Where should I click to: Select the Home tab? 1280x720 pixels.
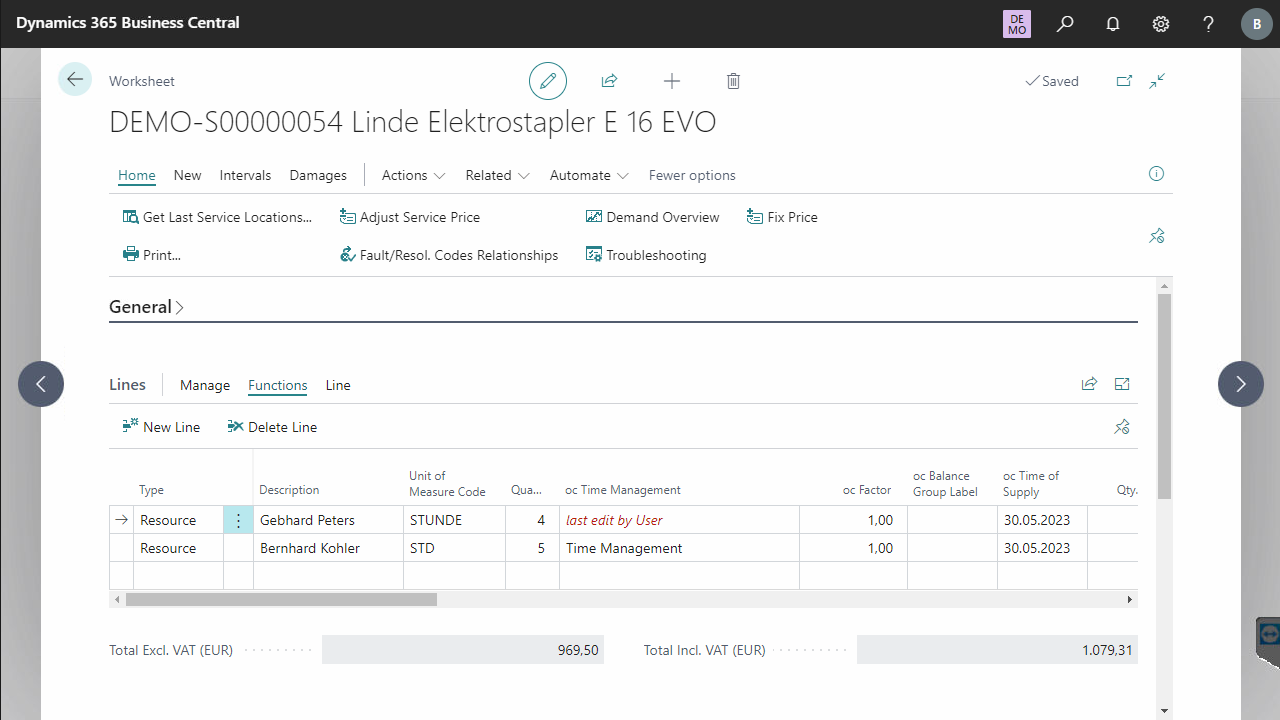point(137,175)
